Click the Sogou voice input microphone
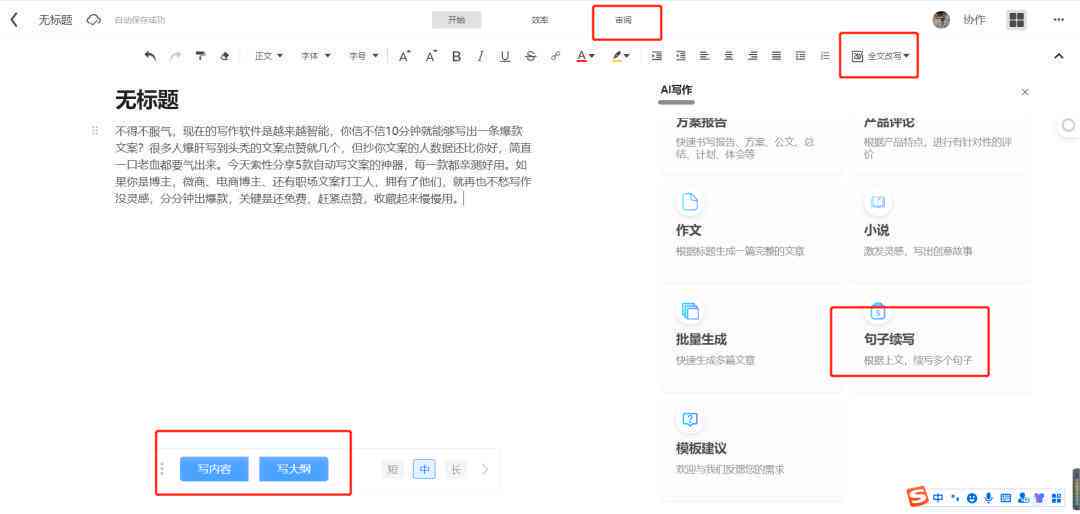 pyautogui.click(x=989, y=497)
